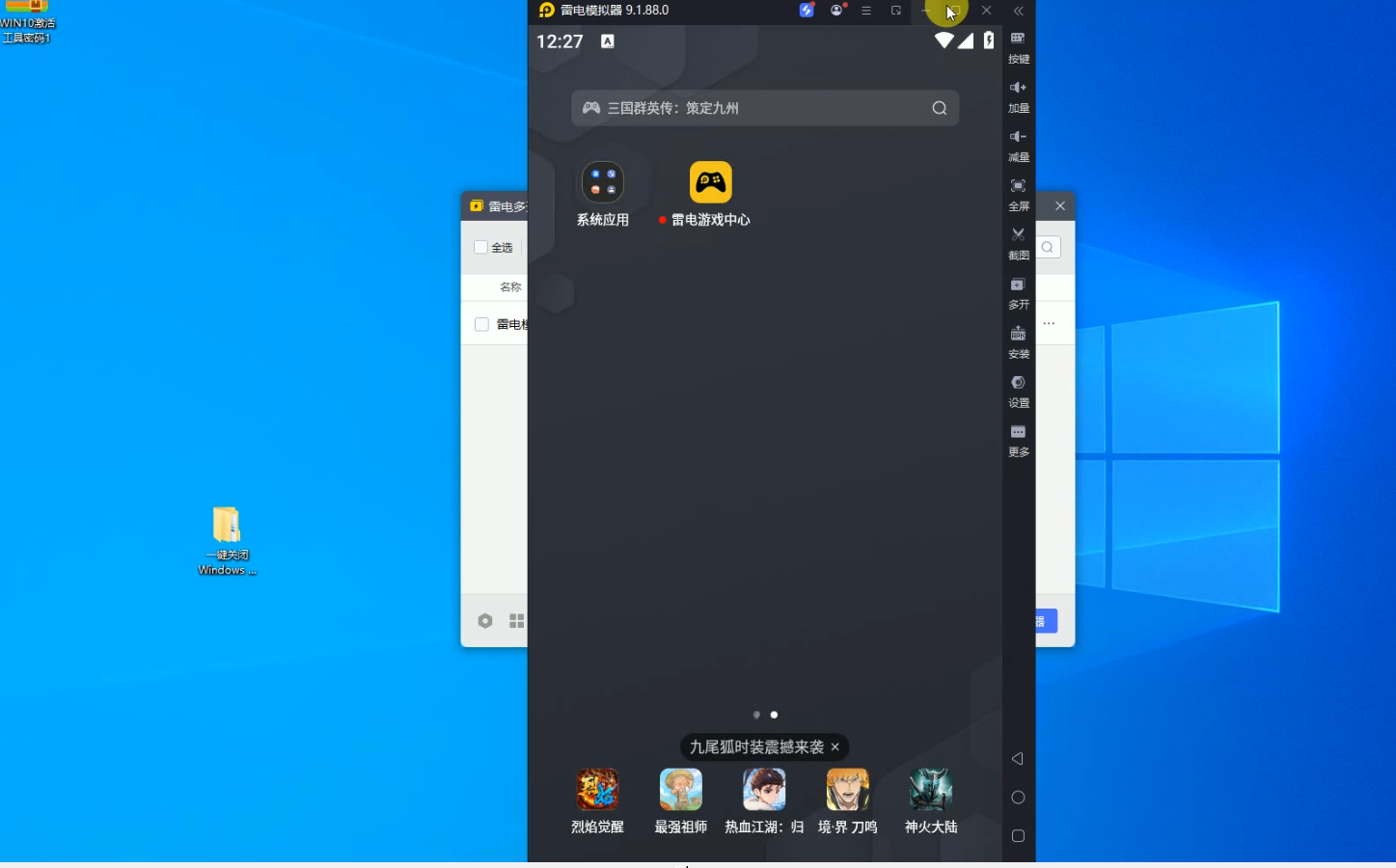Expand the 更多 more tools menu

pos(1018,438)
